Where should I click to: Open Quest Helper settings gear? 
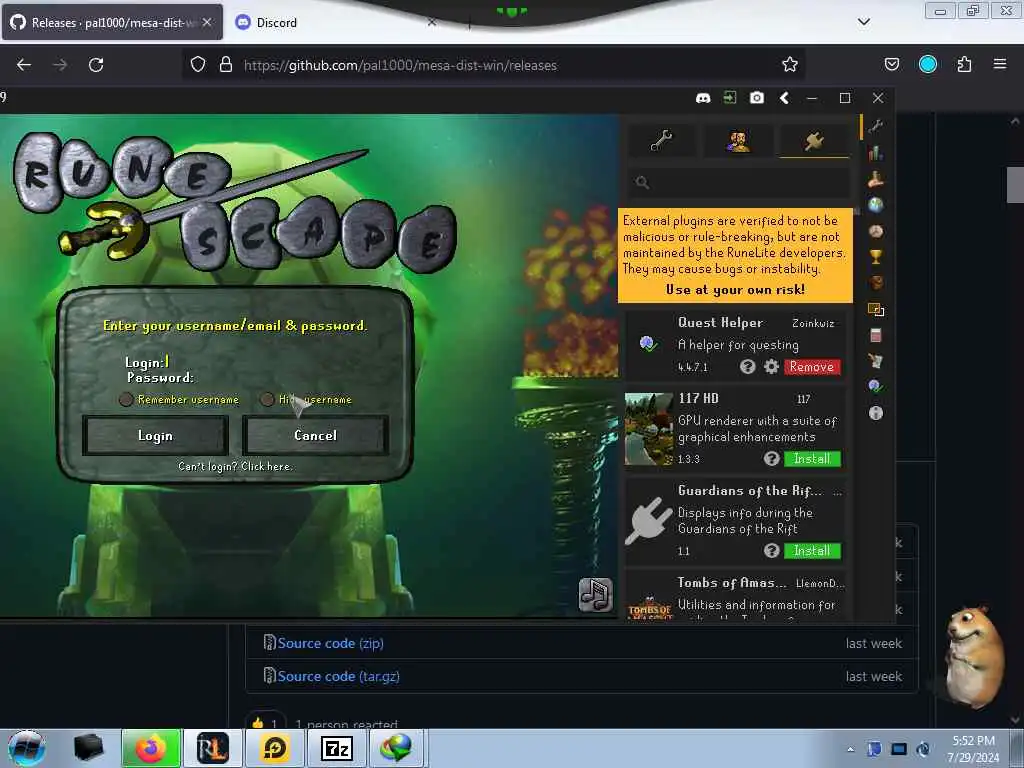(771, 367)
